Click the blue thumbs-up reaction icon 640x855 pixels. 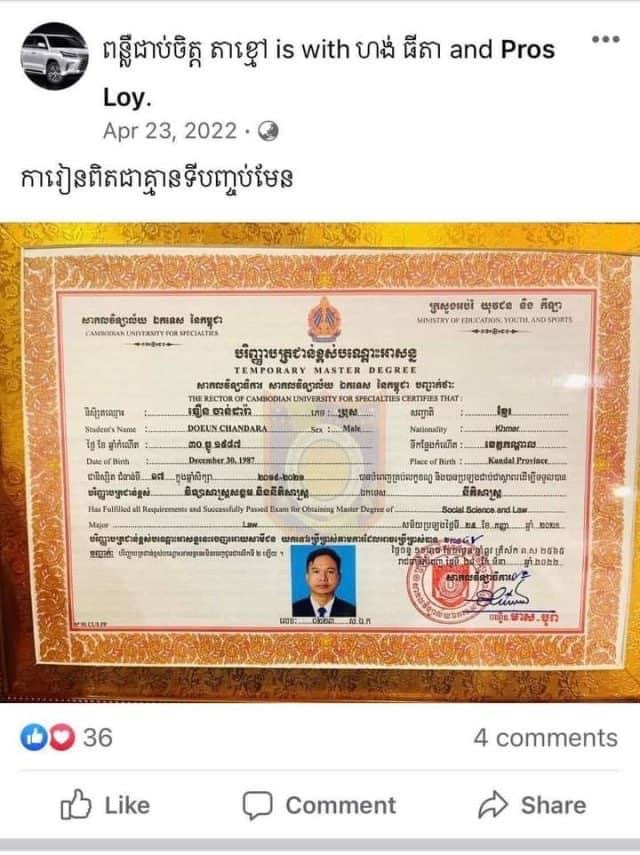[x=34, y=737]
